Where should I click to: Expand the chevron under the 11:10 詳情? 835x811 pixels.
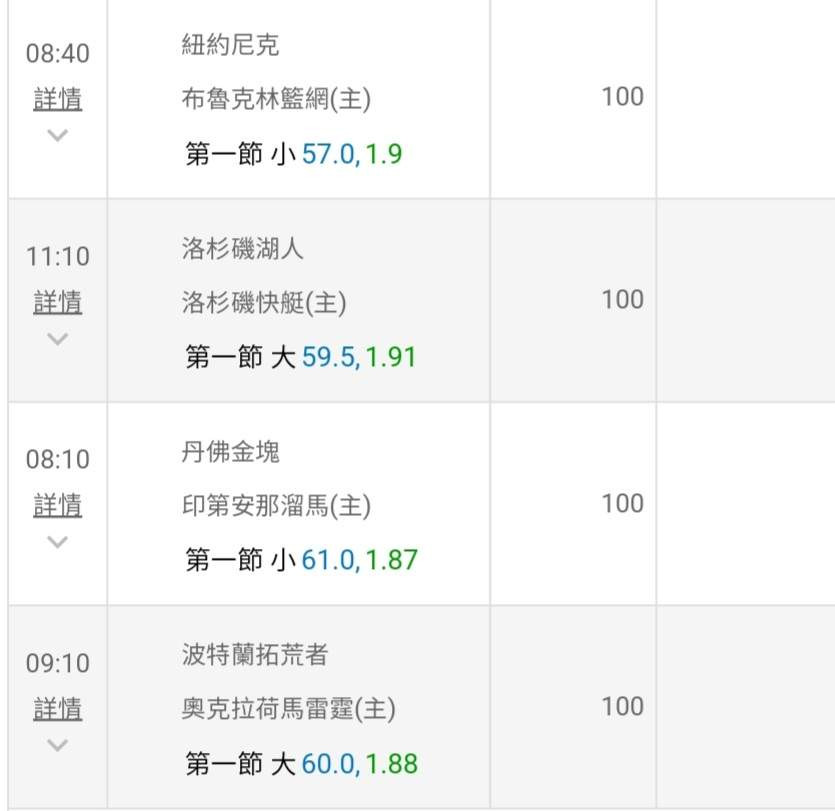[58, 338]
